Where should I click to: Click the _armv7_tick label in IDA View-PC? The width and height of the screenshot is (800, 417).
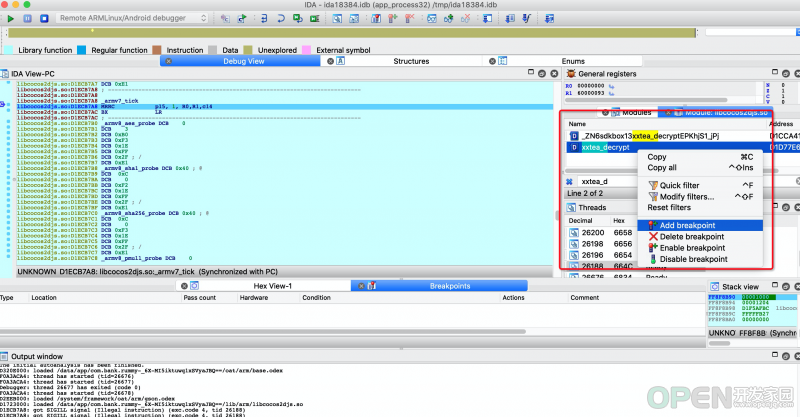tap(121, 101)
